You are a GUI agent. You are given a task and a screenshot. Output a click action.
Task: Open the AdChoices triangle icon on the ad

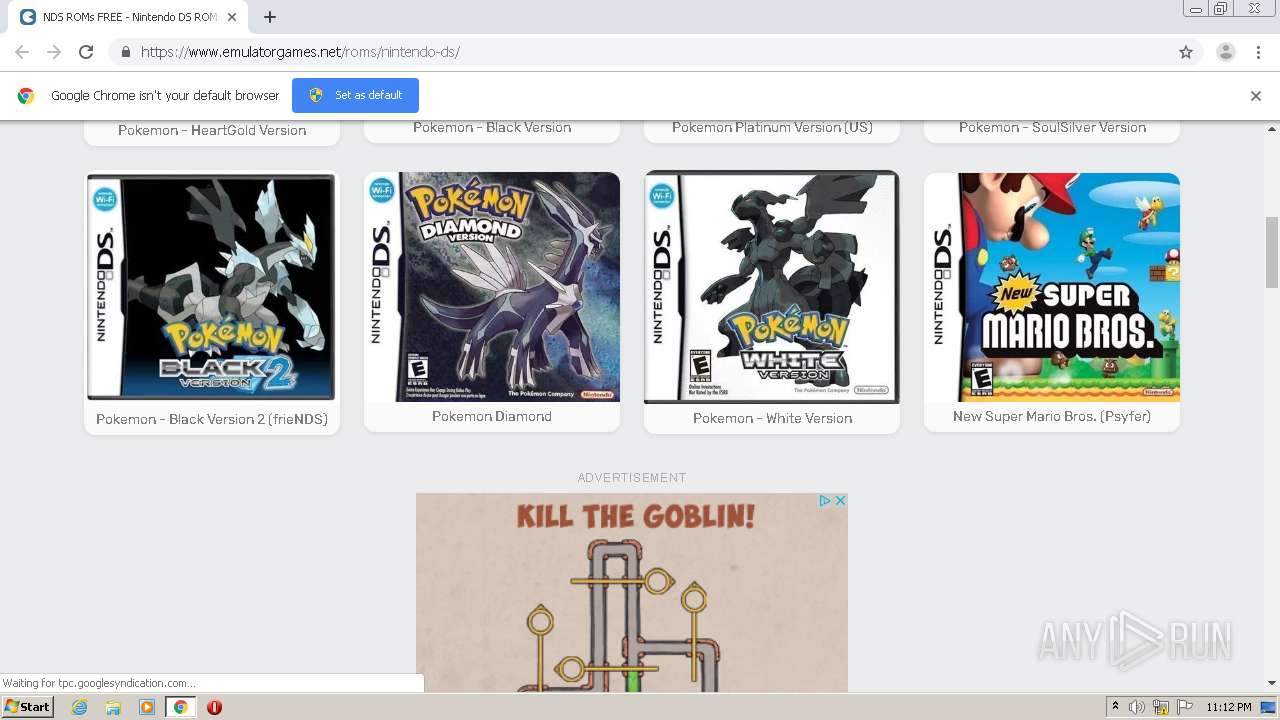click(x=826, y=500)
